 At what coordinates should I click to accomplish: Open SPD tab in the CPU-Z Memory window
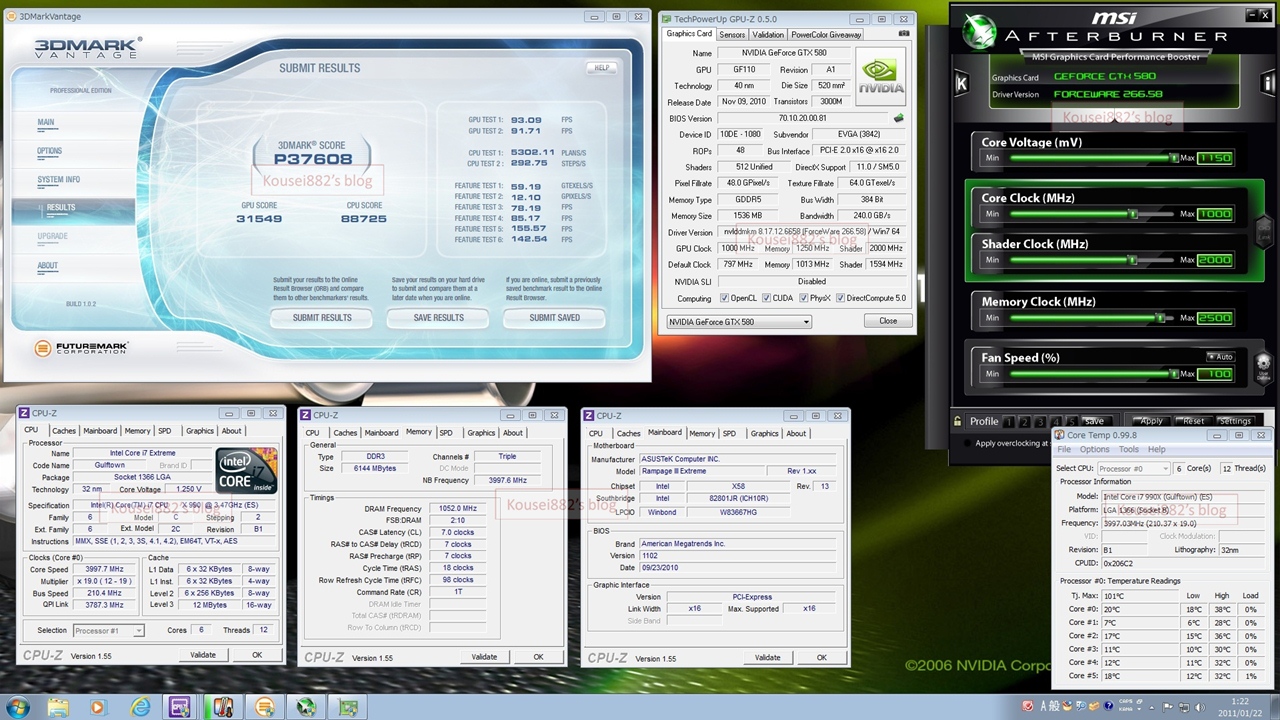[446, 433]
